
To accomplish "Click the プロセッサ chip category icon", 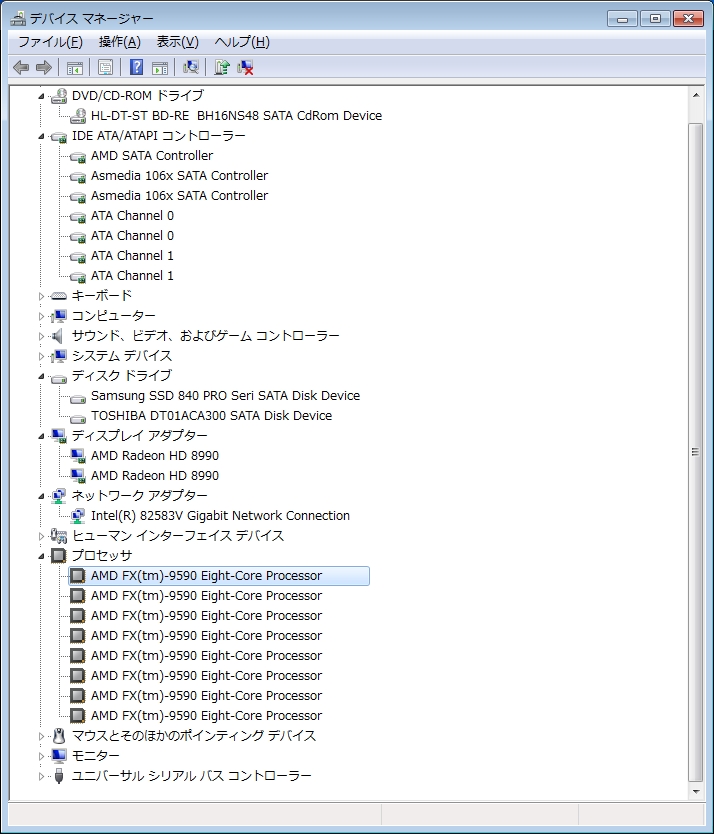I will (x=59, y=556).
